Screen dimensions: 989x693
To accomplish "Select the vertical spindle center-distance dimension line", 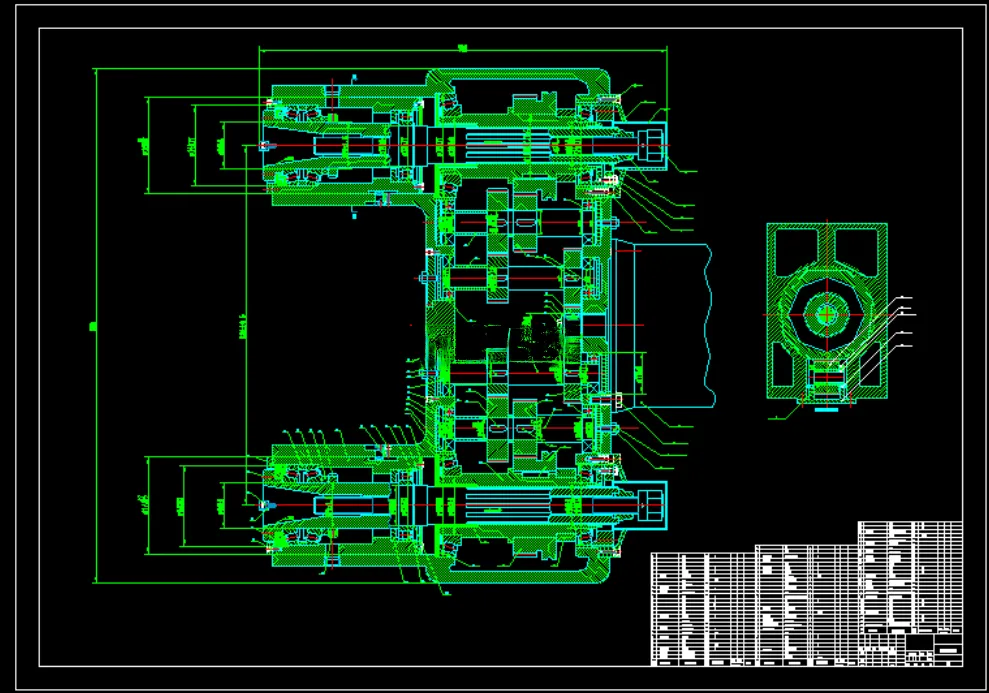I will pyautogui.click(x=246, y=325).
